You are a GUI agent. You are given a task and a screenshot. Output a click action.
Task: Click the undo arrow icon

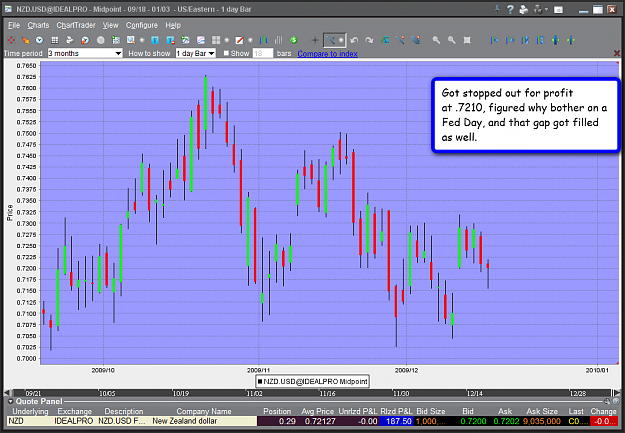point(354,40)
